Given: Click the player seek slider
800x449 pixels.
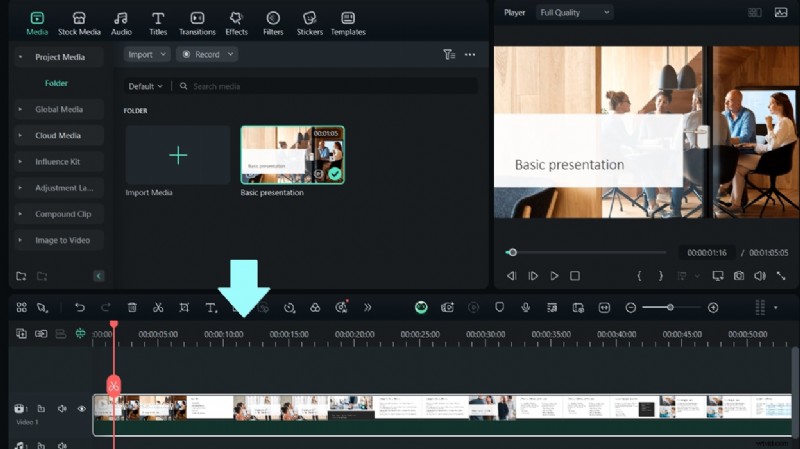Looking at the screenshot, I should point(586,252).
